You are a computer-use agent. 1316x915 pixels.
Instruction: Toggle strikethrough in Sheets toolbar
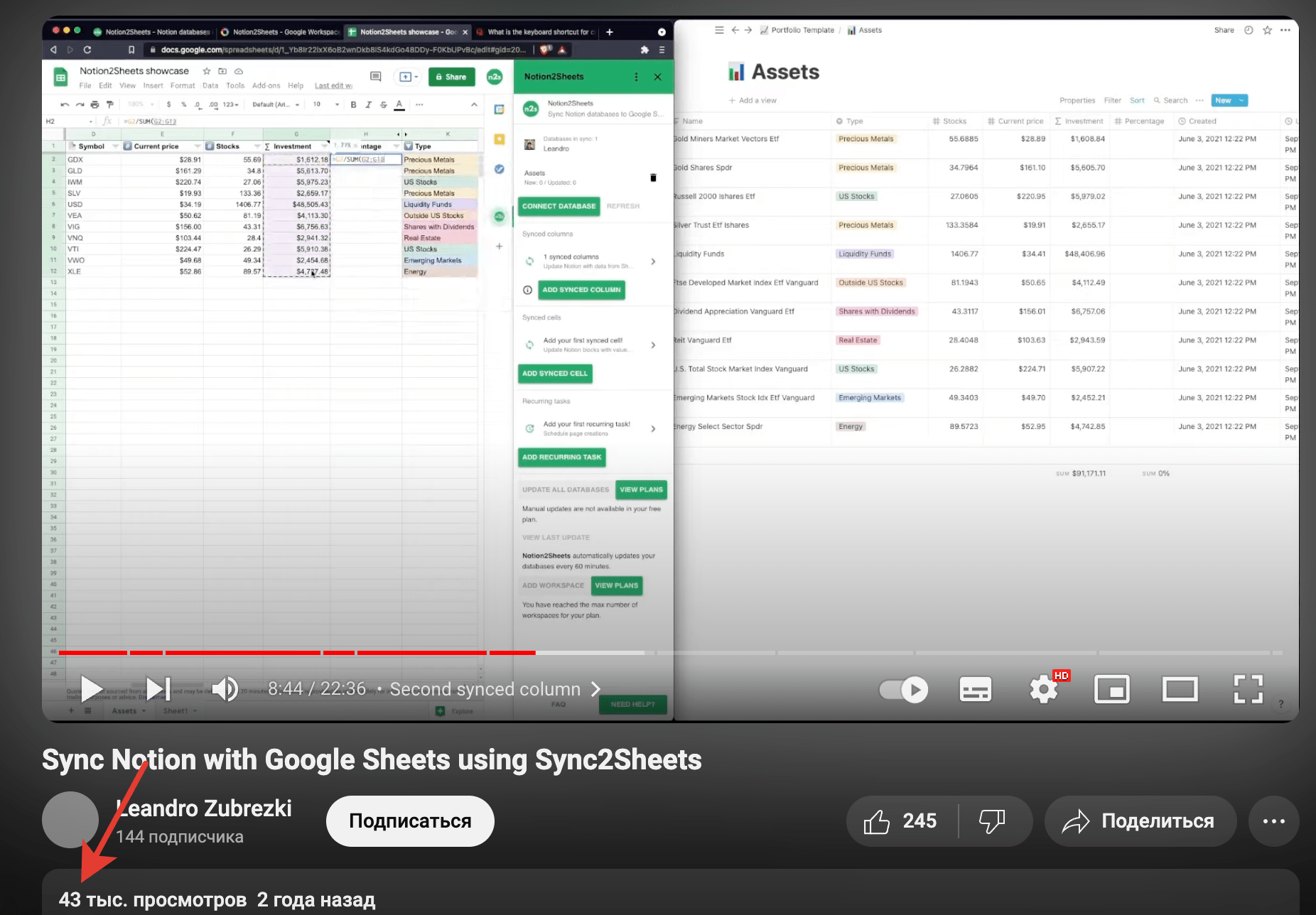click(x=384, y=104)
